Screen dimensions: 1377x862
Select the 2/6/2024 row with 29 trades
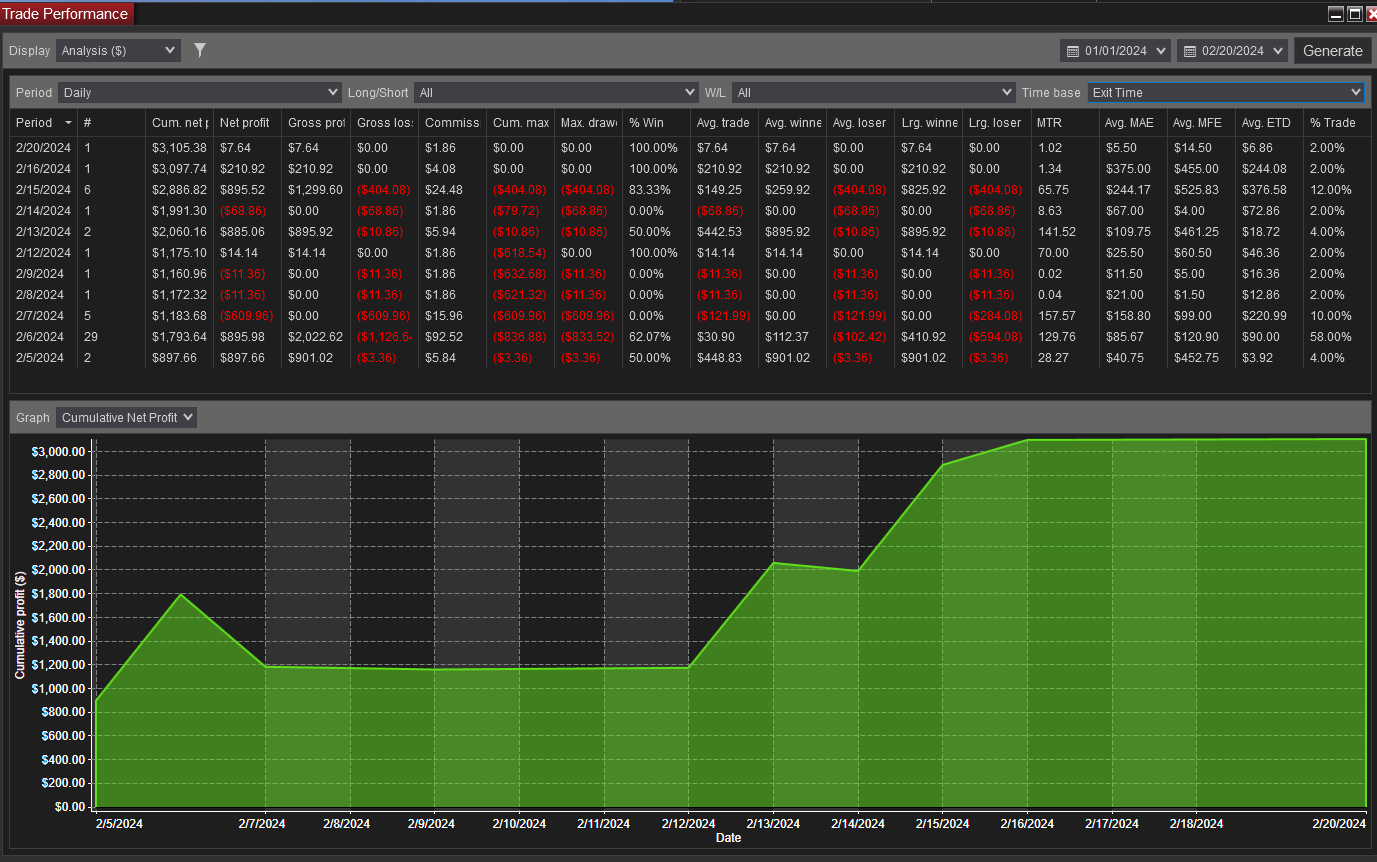click(x=690, y=337)
